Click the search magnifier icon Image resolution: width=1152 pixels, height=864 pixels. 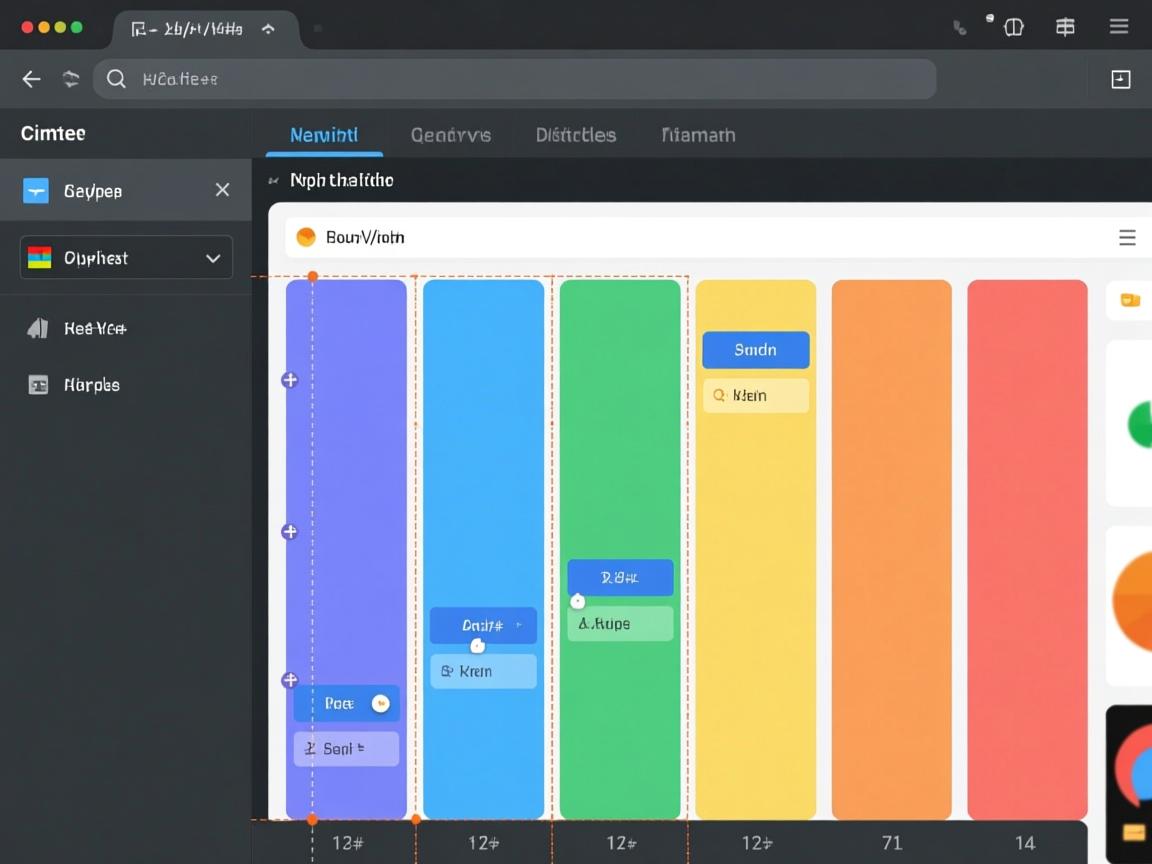[x=117, y=79]
